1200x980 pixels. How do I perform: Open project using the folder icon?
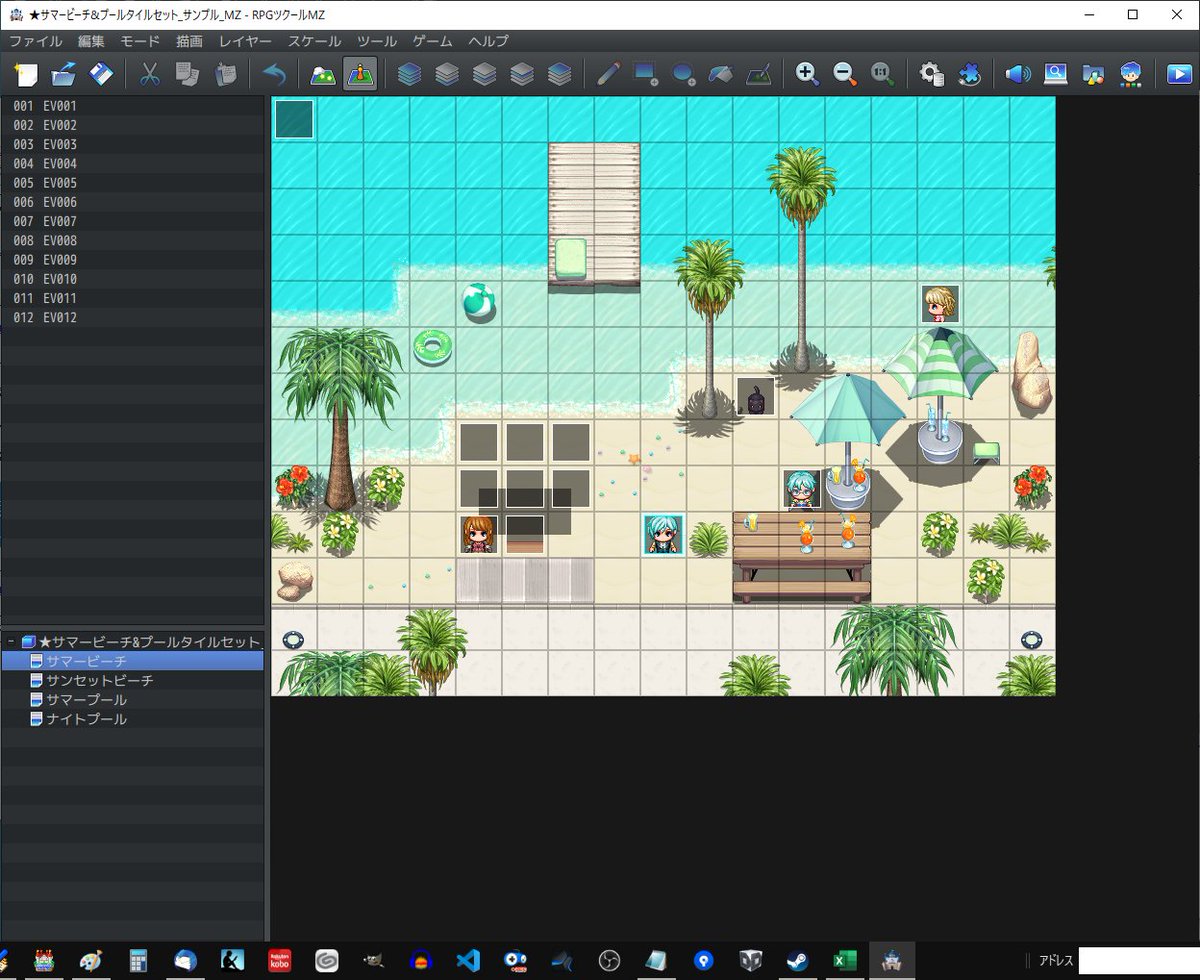click(64, 74)
